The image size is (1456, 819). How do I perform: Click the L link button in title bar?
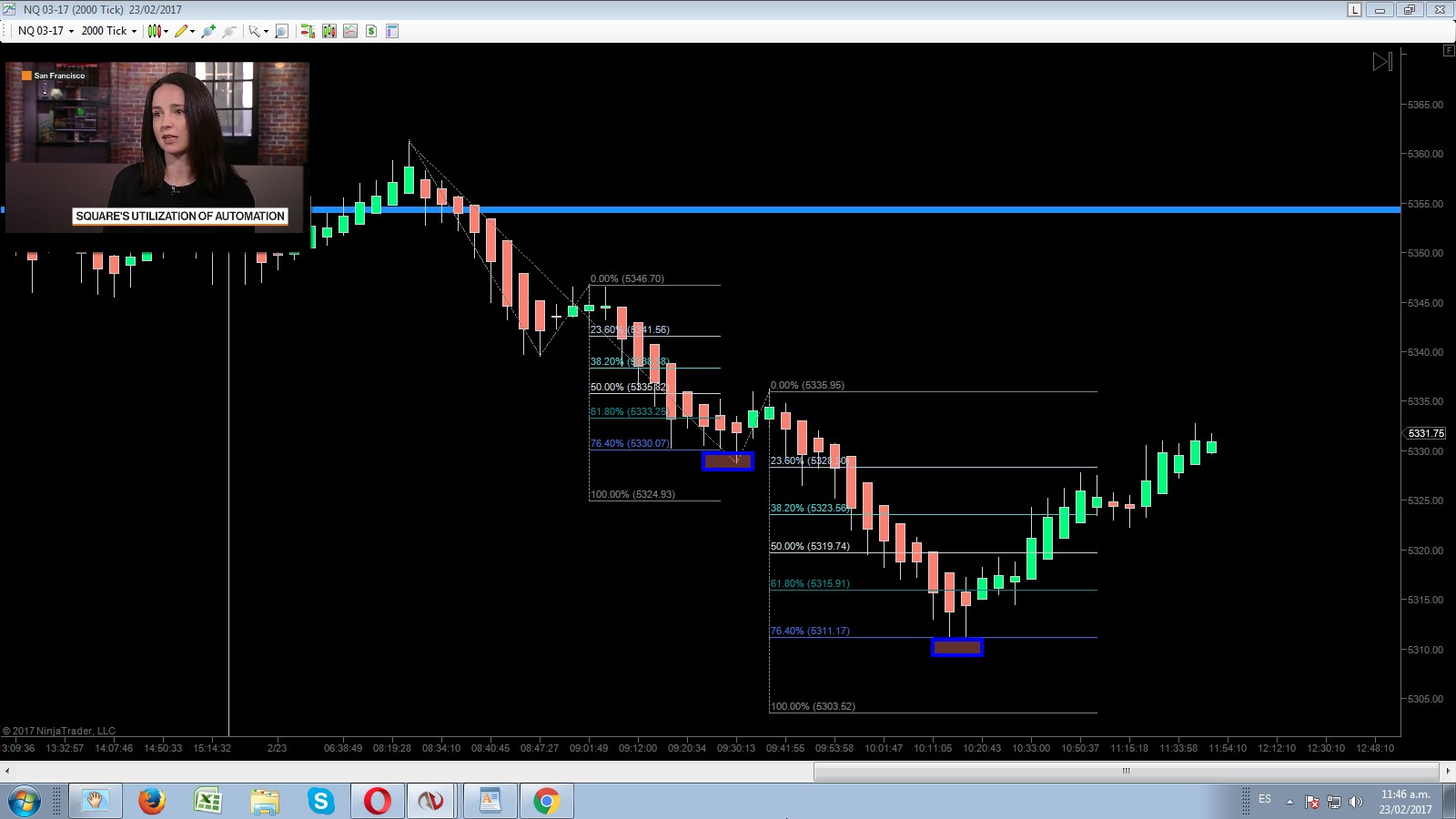coord(1355,9)
